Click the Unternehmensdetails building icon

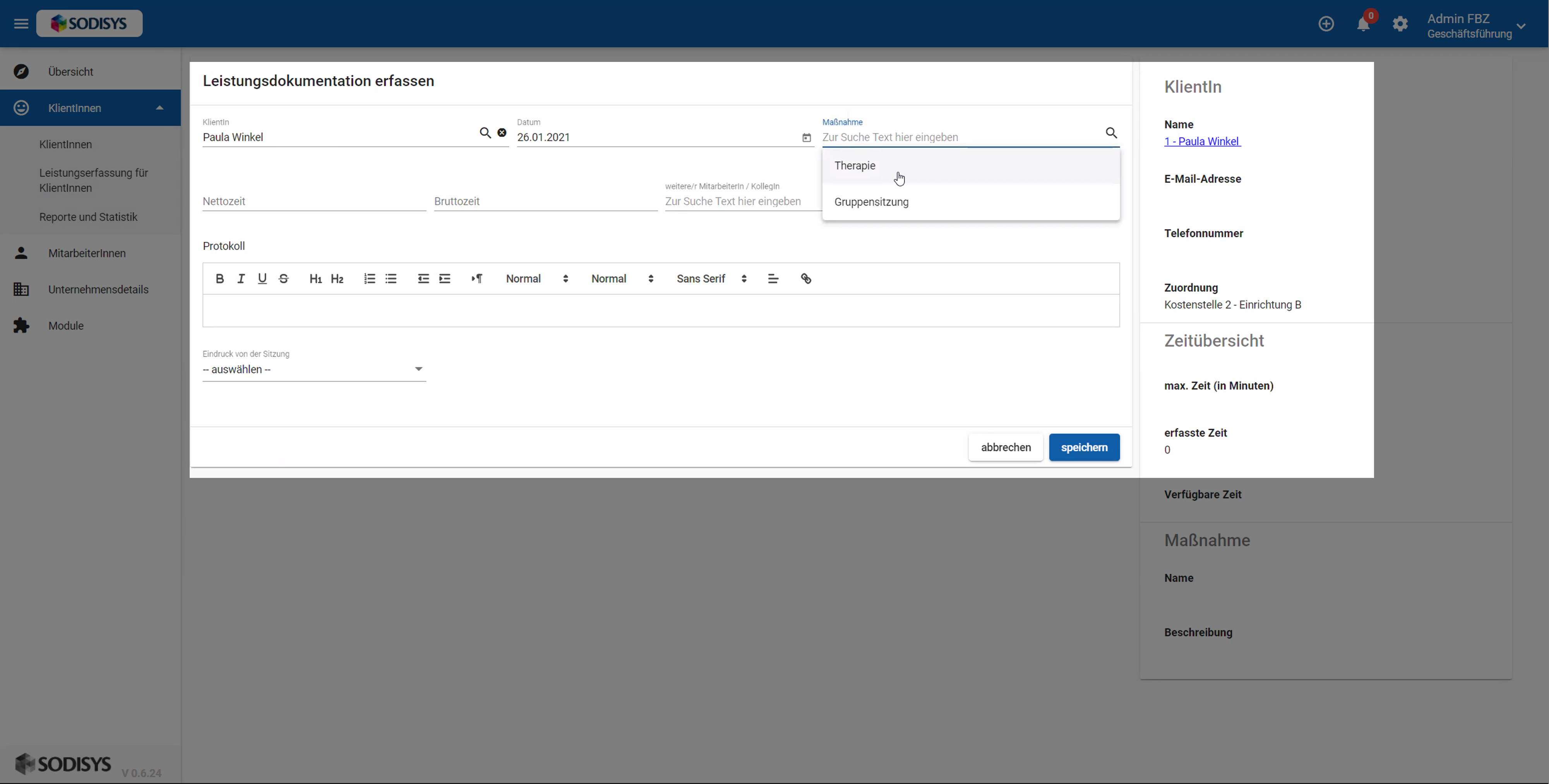[21, 289]
